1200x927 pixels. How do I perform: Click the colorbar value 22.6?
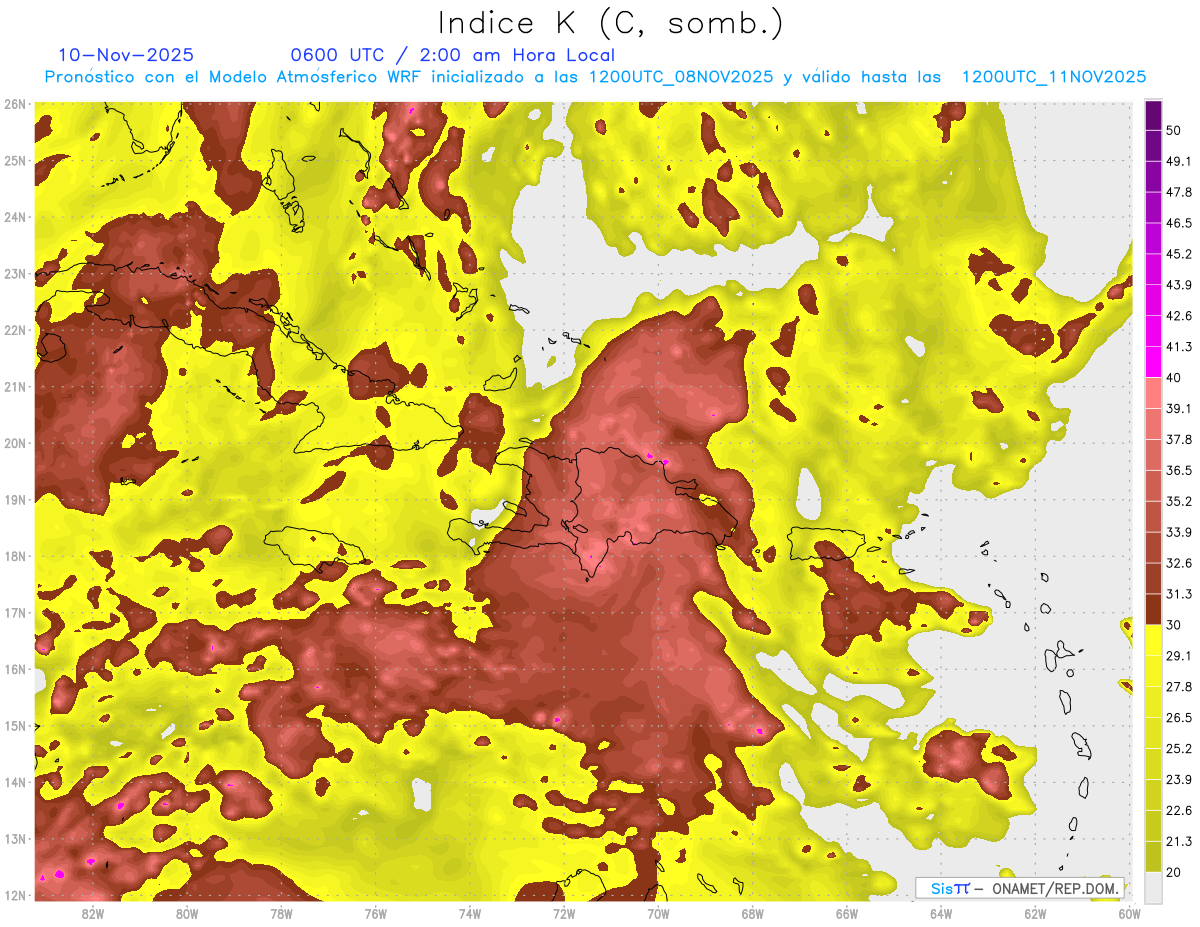point(1178,810)
